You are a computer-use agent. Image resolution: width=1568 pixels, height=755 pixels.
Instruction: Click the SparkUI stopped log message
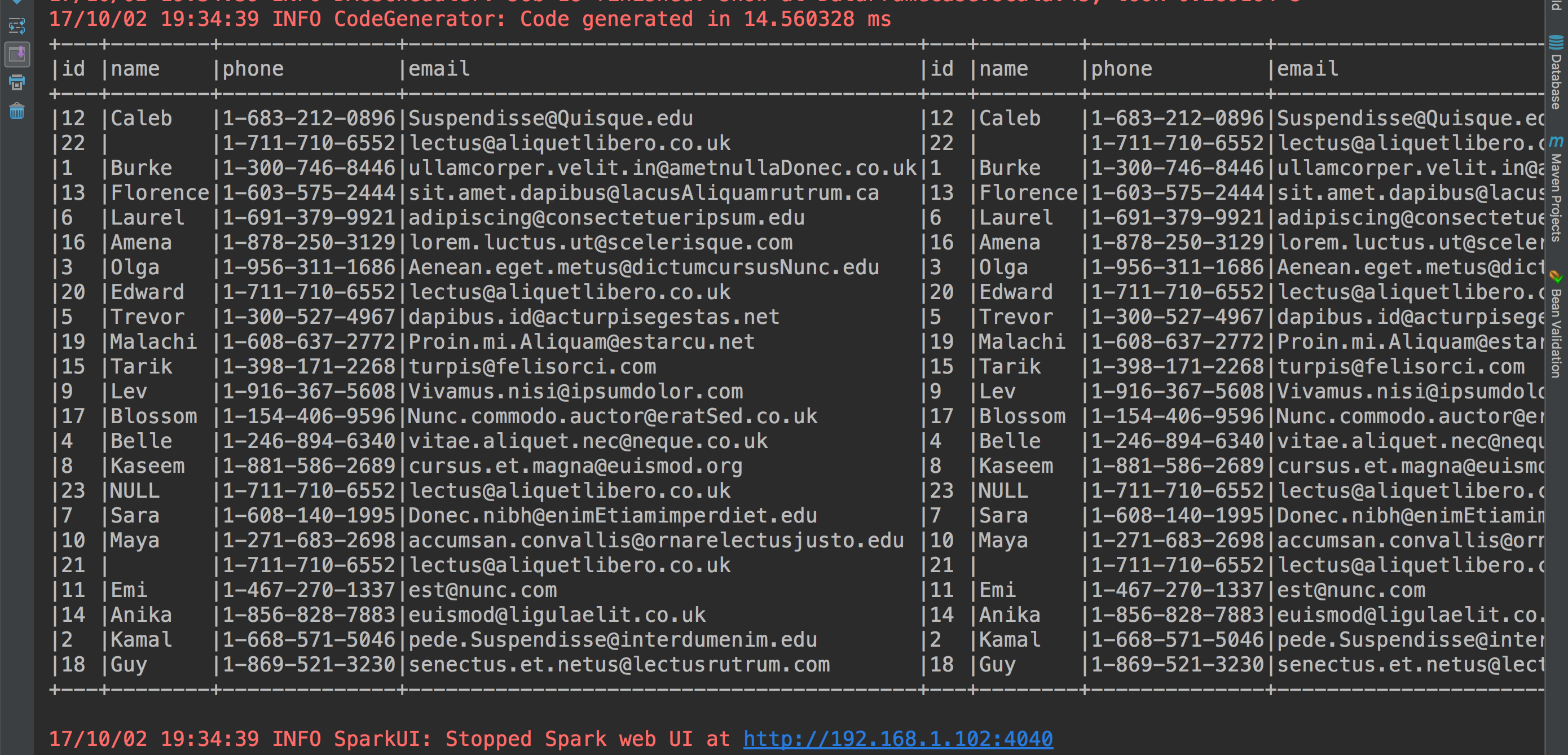[x=390, y=739]
